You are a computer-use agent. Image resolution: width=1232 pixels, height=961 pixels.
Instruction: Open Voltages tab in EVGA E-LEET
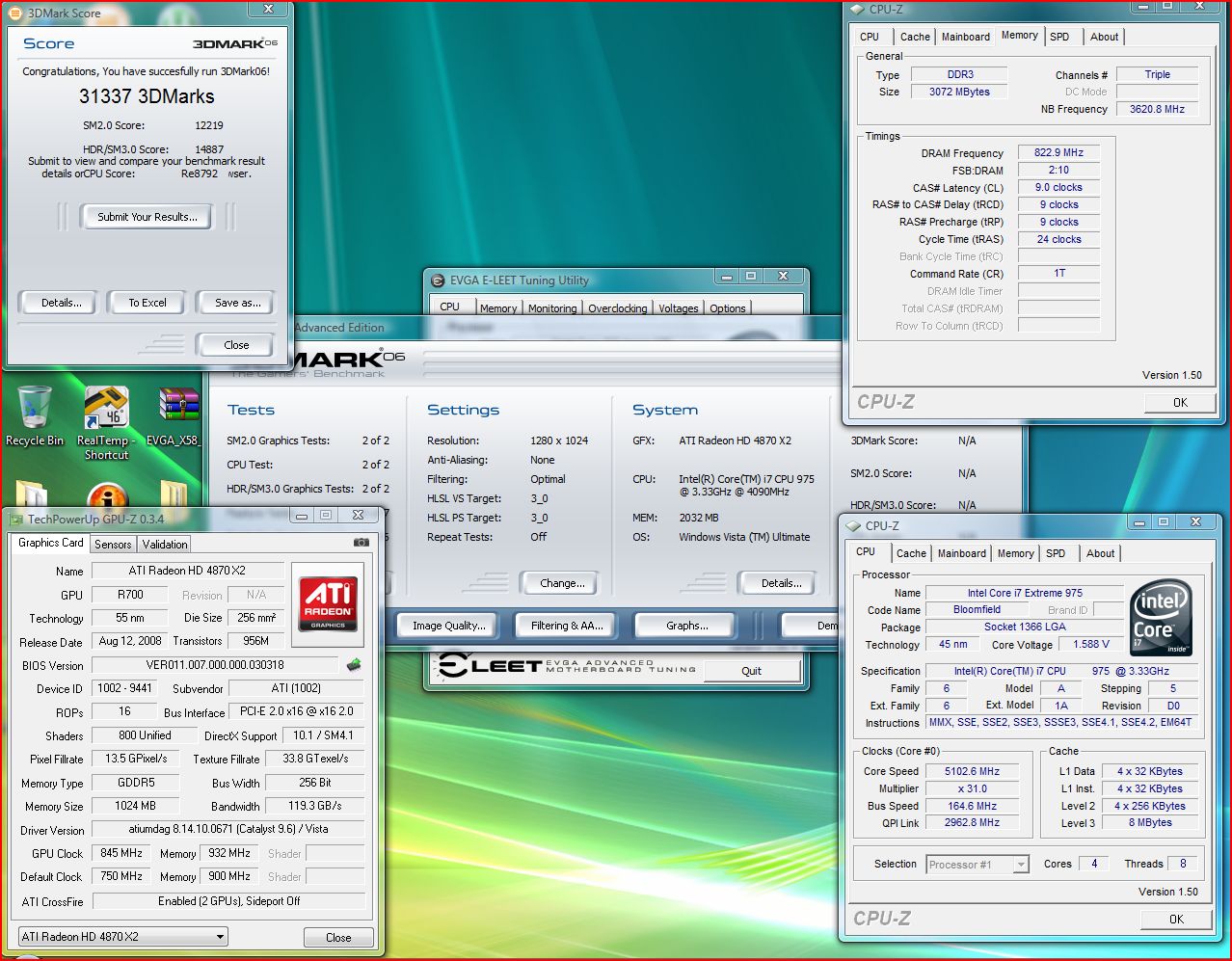pyautogui.click(x=679, y=307)
